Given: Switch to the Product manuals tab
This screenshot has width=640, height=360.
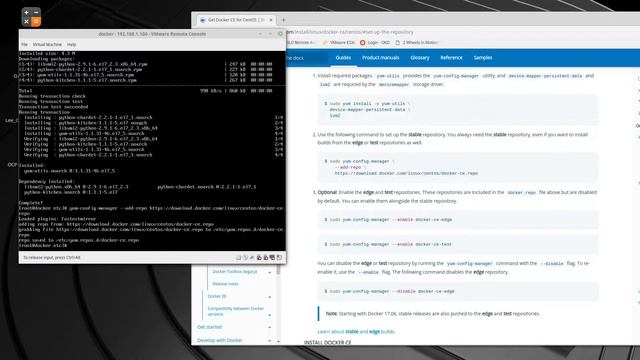Looking at the screenshot, I should (380, 58).
